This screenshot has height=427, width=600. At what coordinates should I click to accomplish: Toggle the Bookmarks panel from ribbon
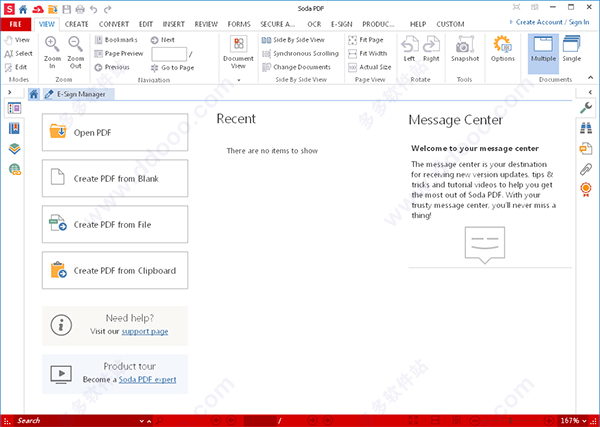(x=116, y=40)
